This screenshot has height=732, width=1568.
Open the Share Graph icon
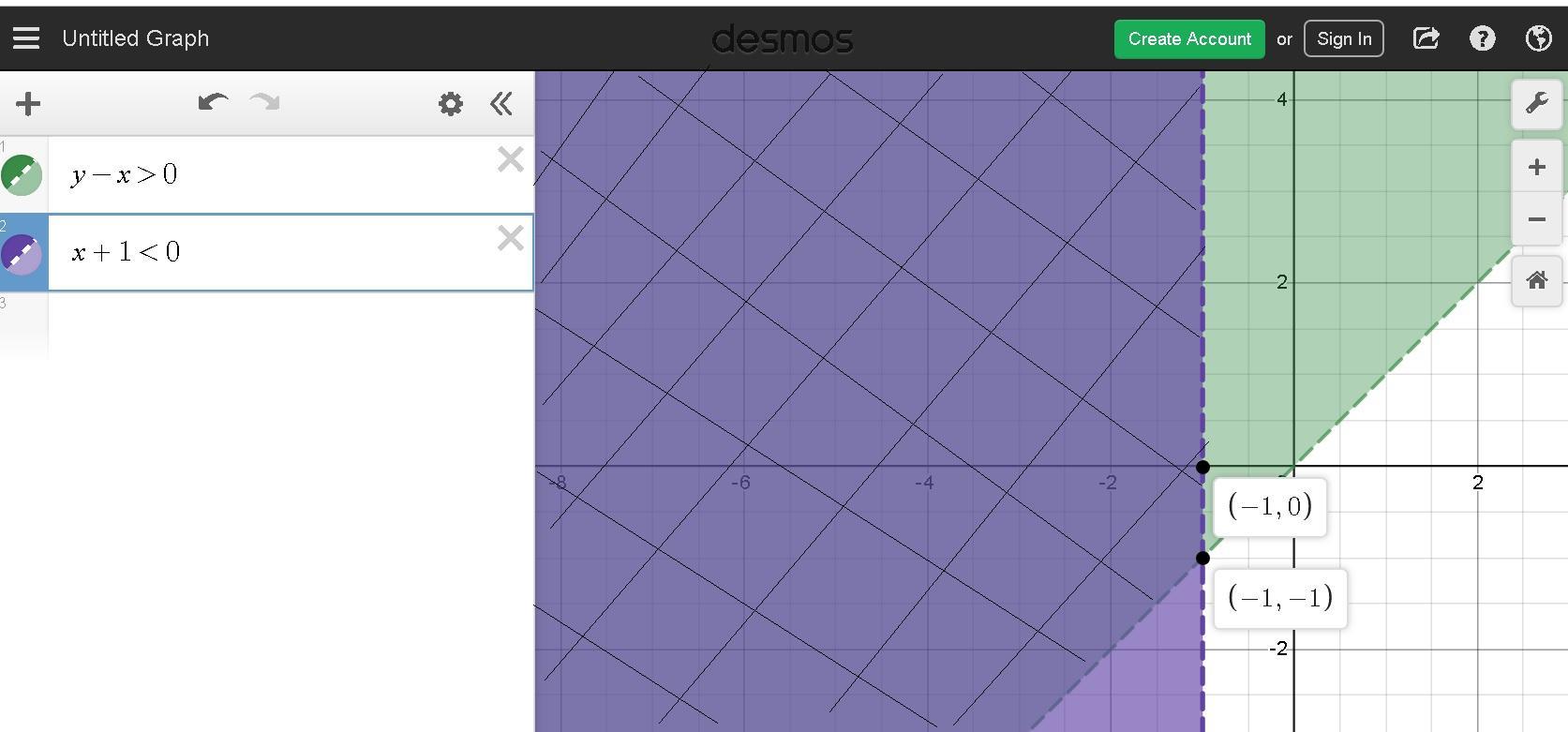[1426, 38]
